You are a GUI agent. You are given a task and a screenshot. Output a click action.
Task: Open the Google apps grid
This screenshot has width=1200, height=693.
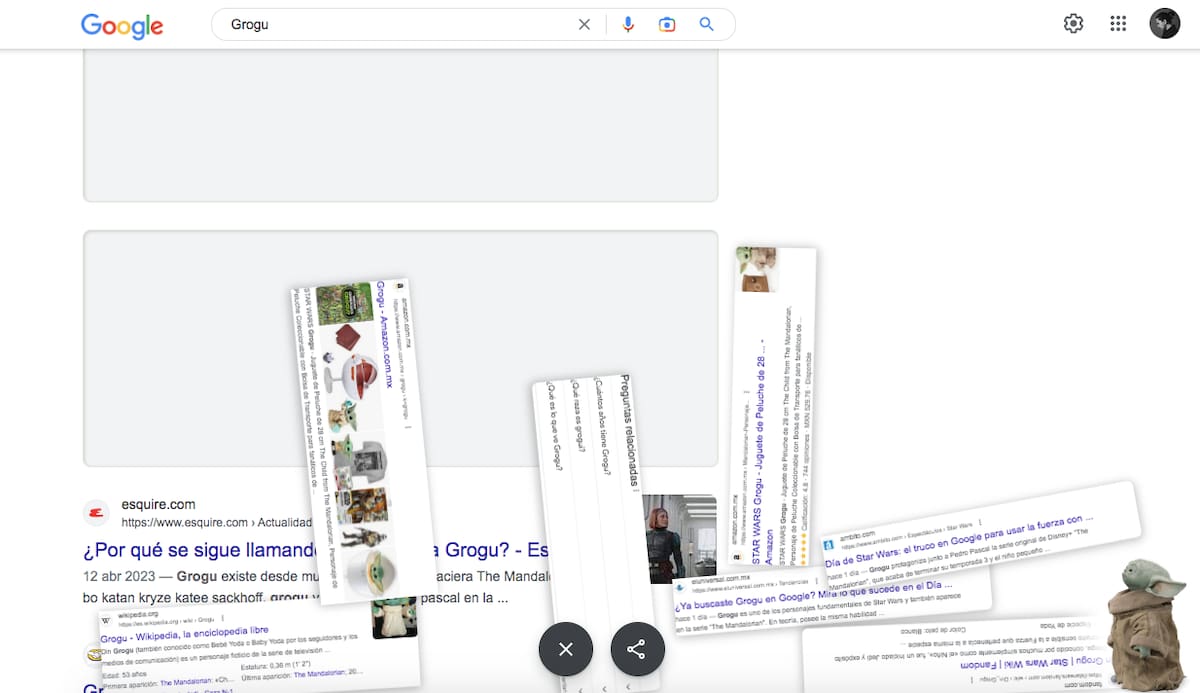1119,24
